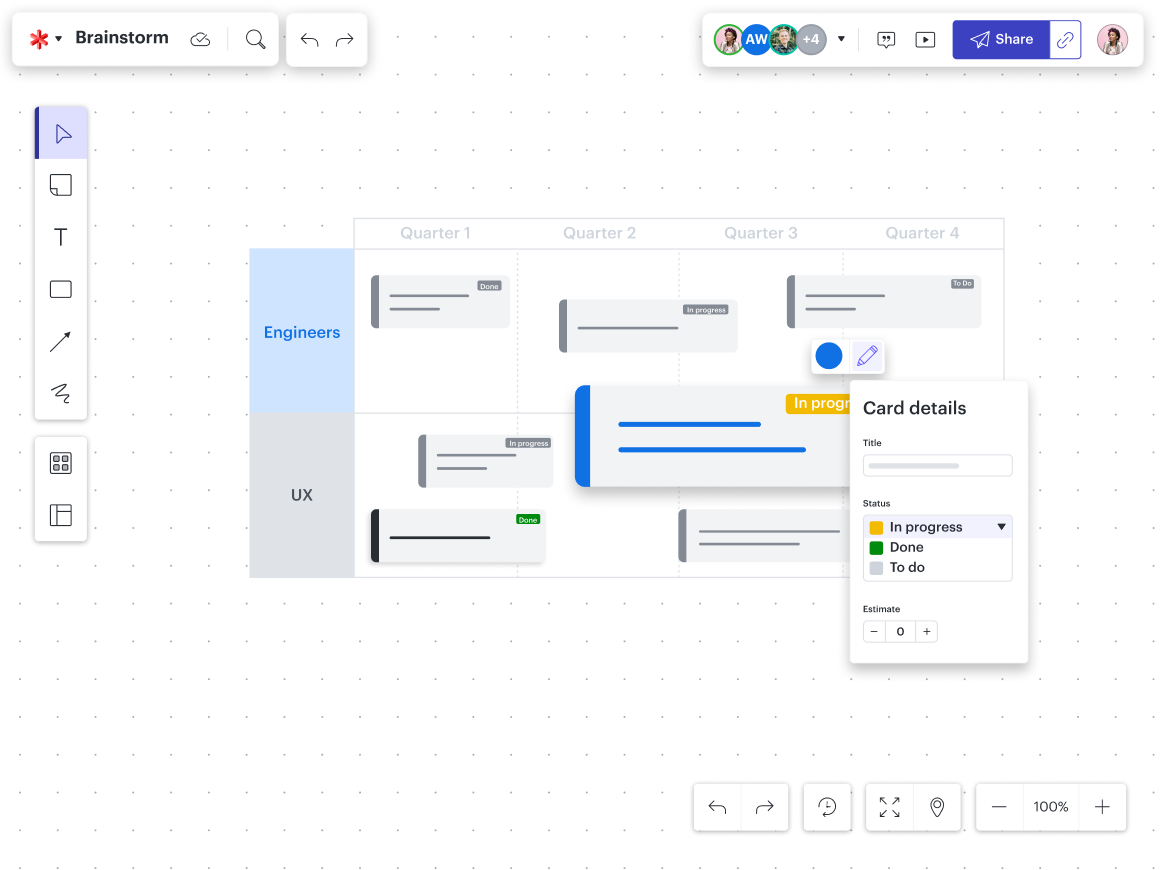Click the search magnifier icon

pyautogui.click(x=256, y=39)
